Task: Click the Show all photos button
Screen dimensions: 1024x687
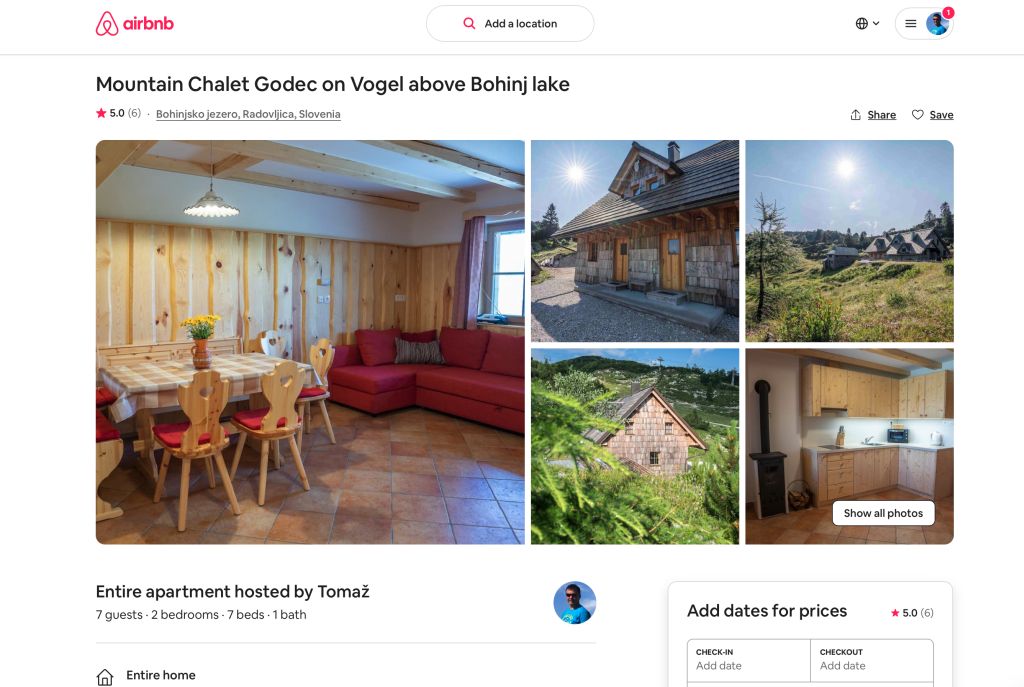Action: coord(883,513)
